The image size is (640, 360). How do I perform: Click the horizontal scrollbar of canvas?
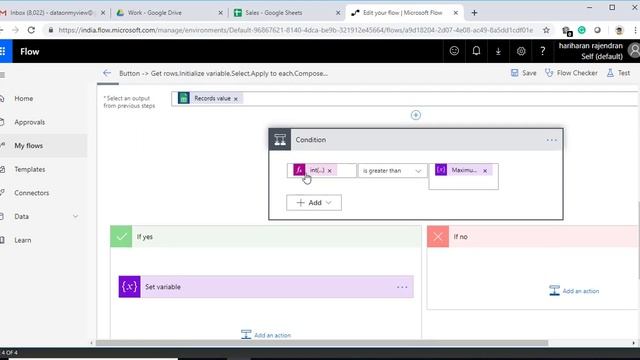pyautogui.click(x=322, y=343)
